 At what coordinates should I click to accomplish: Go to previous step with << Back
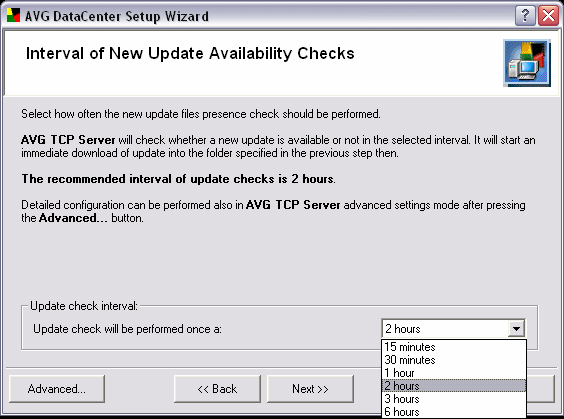click(217, 389)
